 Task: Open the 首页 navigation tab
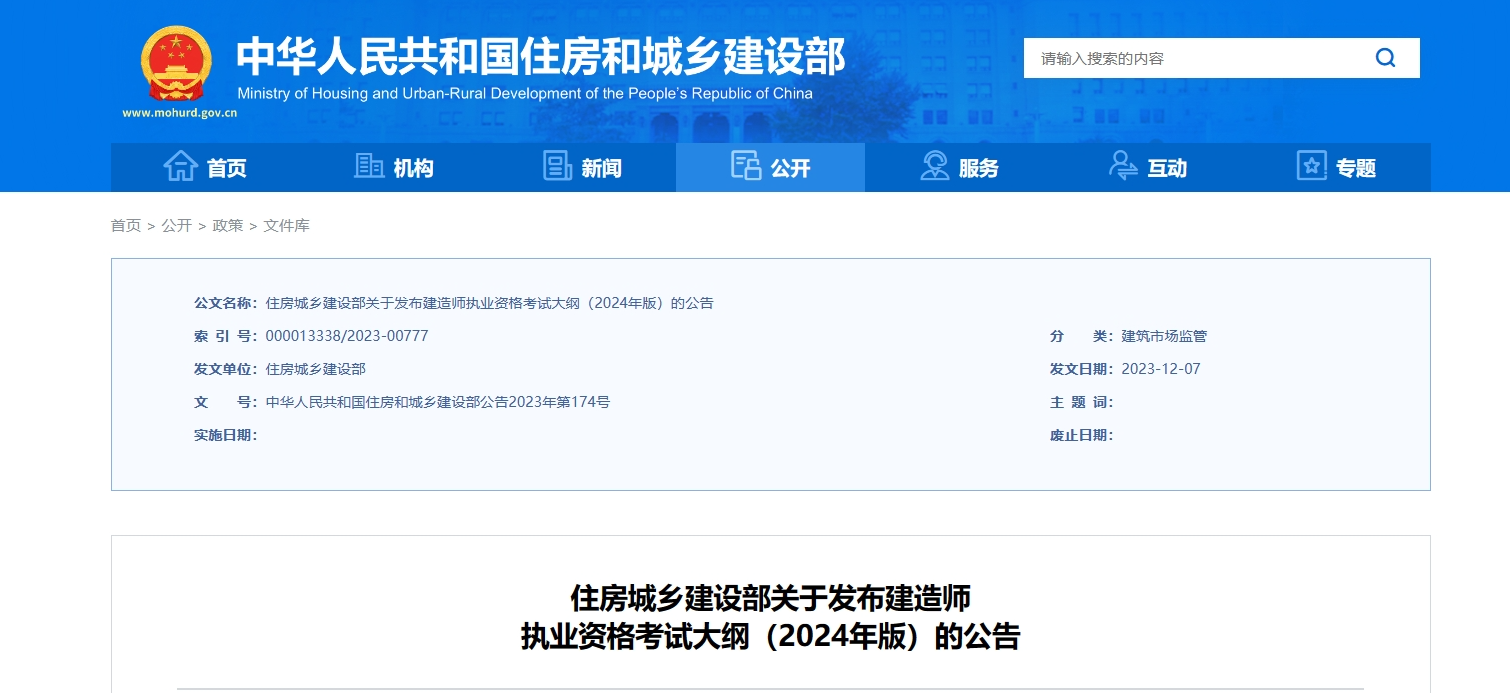point(205,167)
